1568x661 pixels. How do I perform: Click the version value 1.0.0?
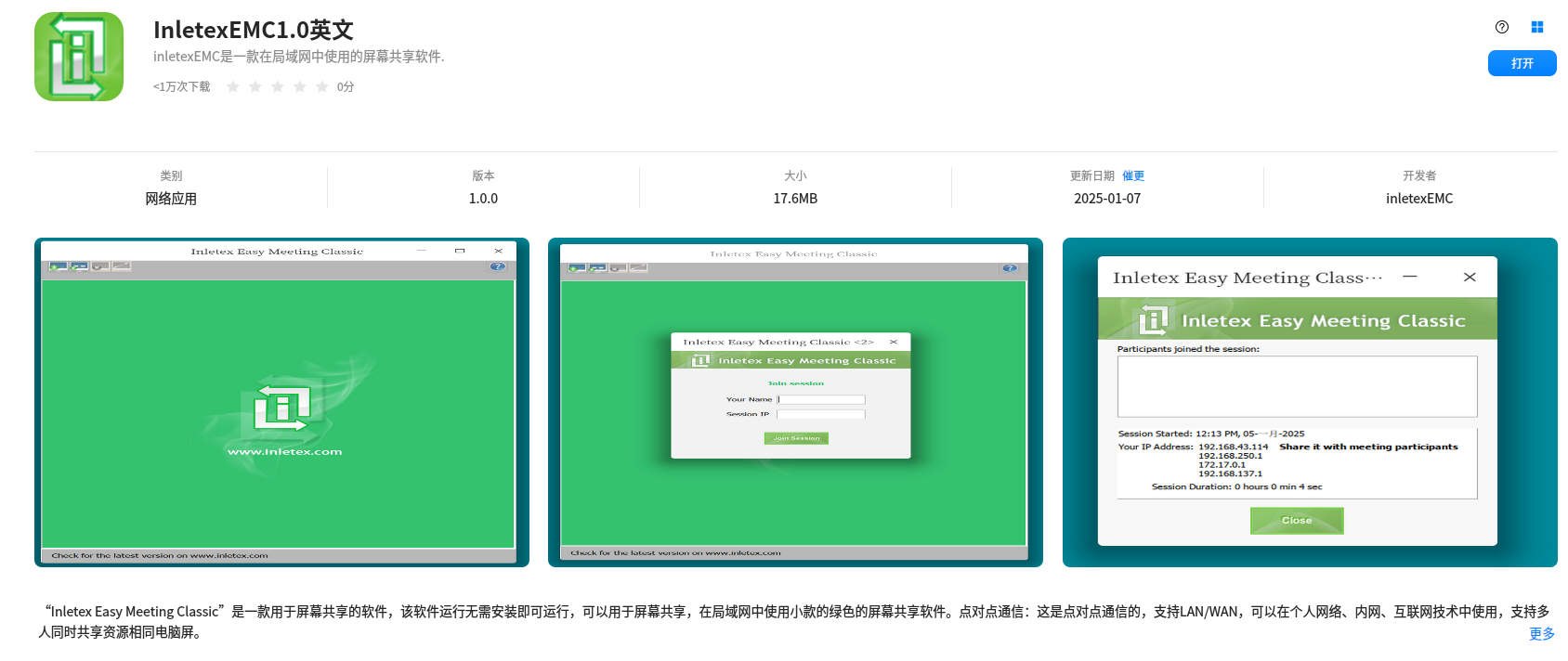coord(483,199)
